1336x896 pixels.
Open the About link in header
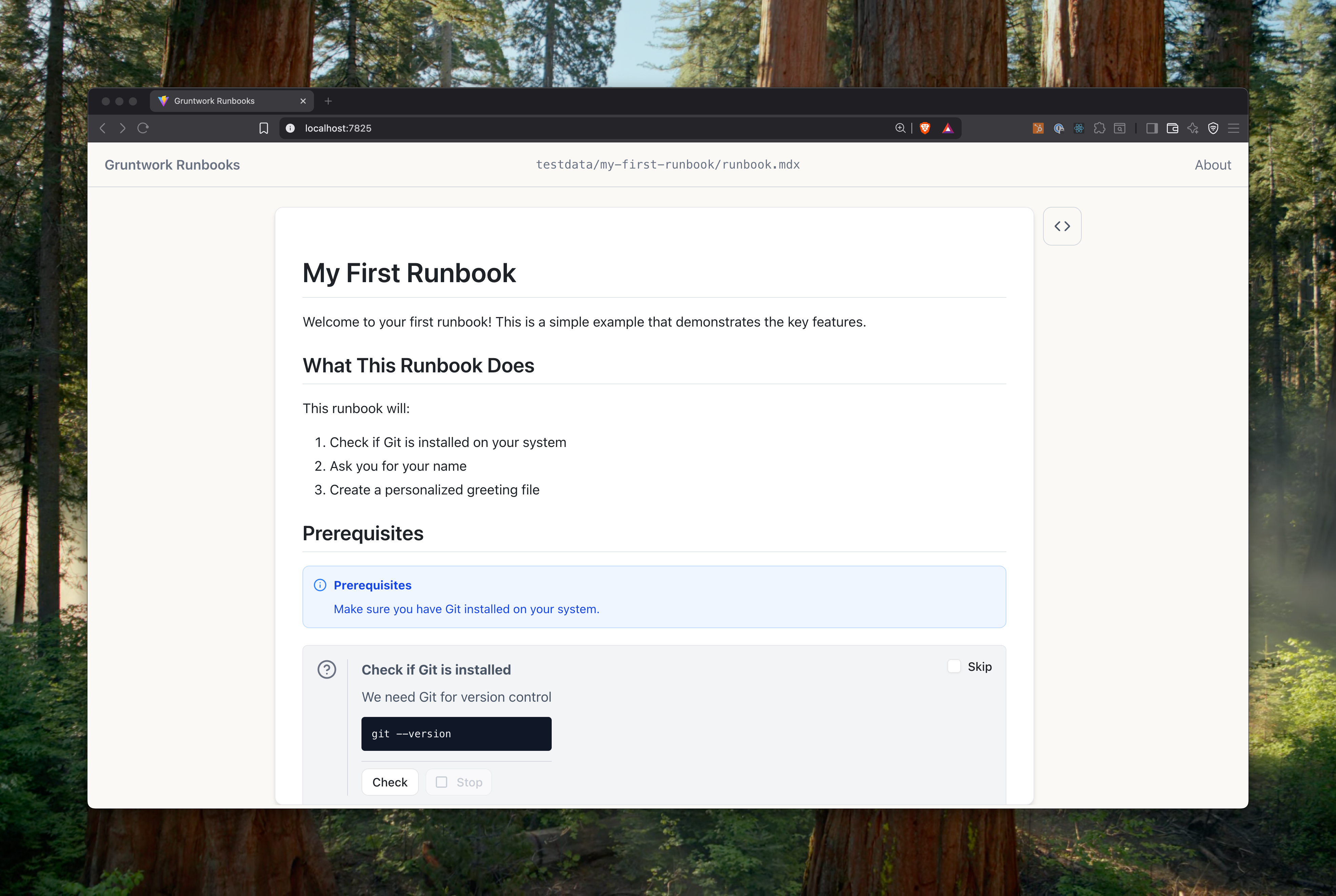pyautogui.click(x=1212, y=165)
